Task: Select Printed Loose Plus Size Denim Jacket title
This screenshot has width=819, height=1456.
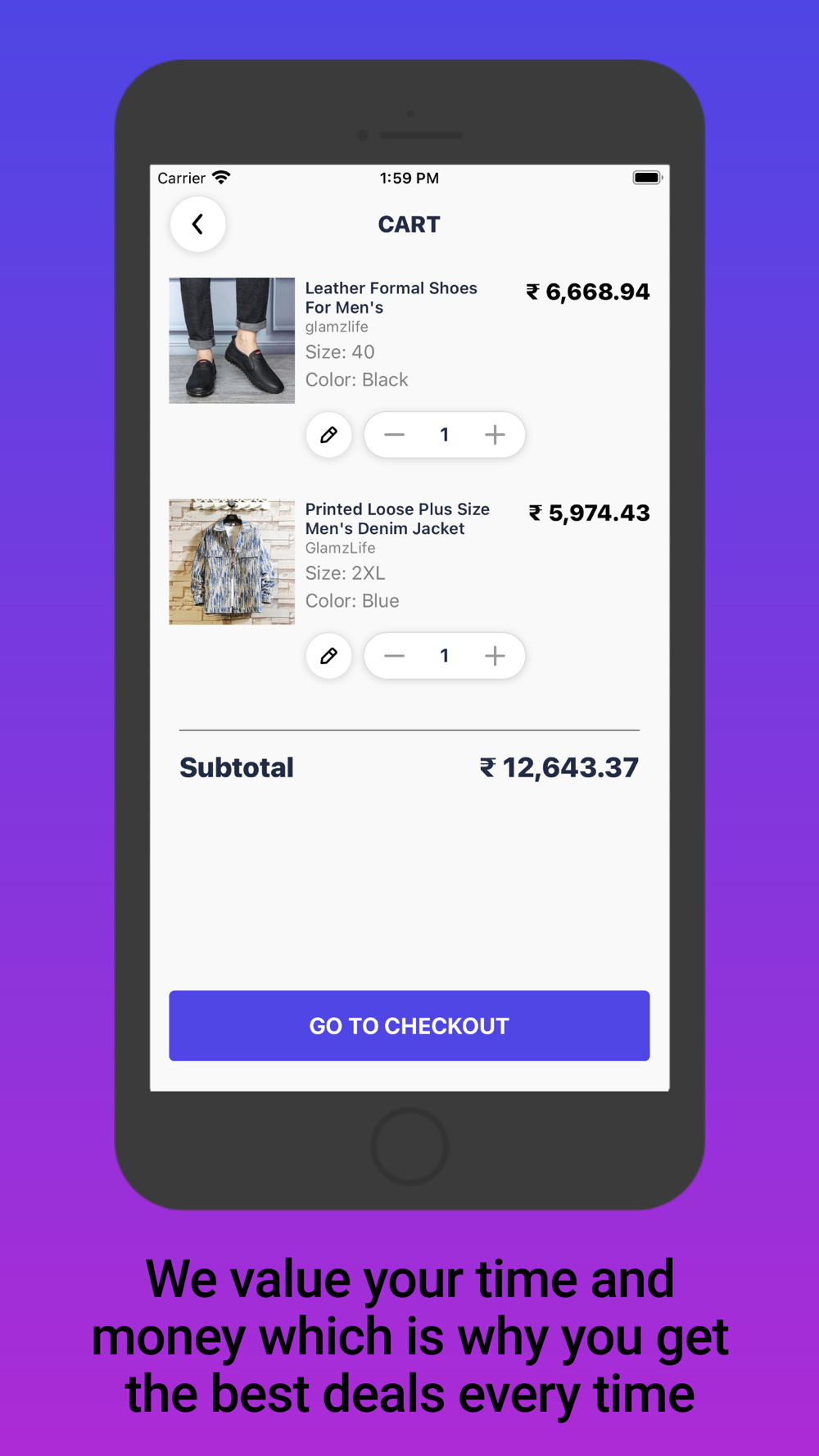Action: (397, 519)
